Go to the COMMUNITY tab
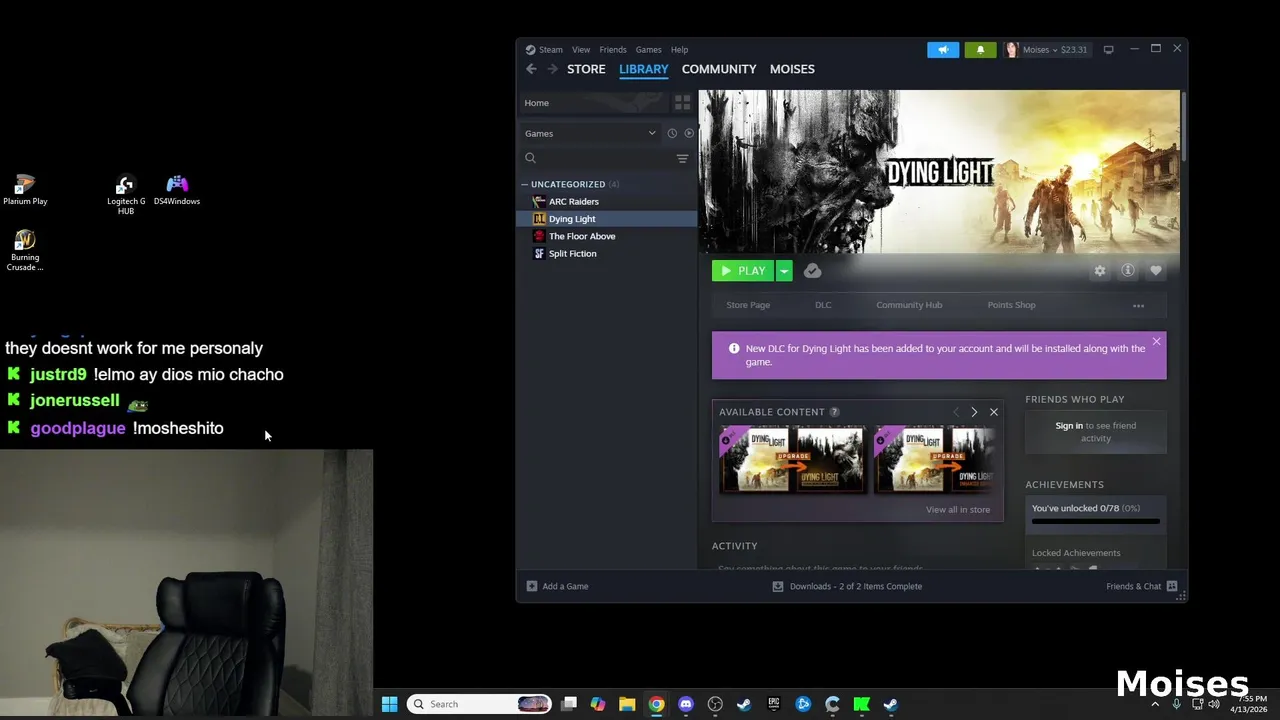Image resolution: width=1280 pixels, height=720 pixels. click(x=719, y=69)
